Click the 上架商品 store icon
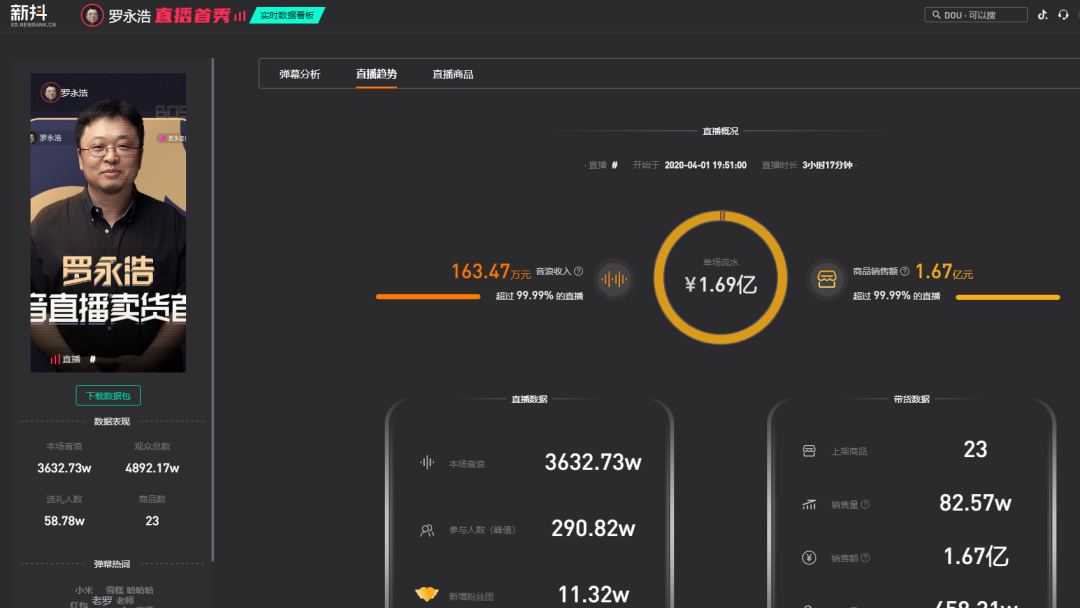The image size is (1080, 608). coord(809,451)
